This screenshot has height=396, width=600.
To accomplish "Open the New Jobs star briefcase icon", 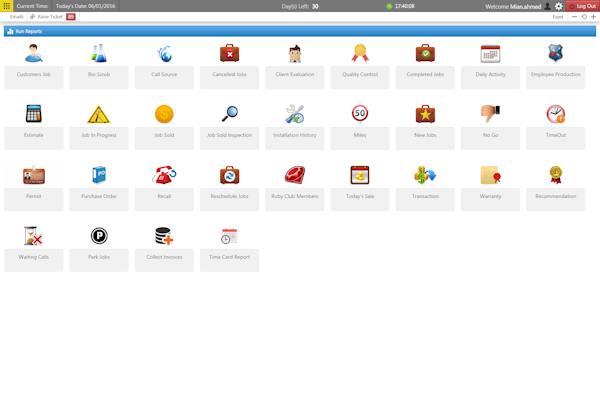I will [x=425, y=114].
